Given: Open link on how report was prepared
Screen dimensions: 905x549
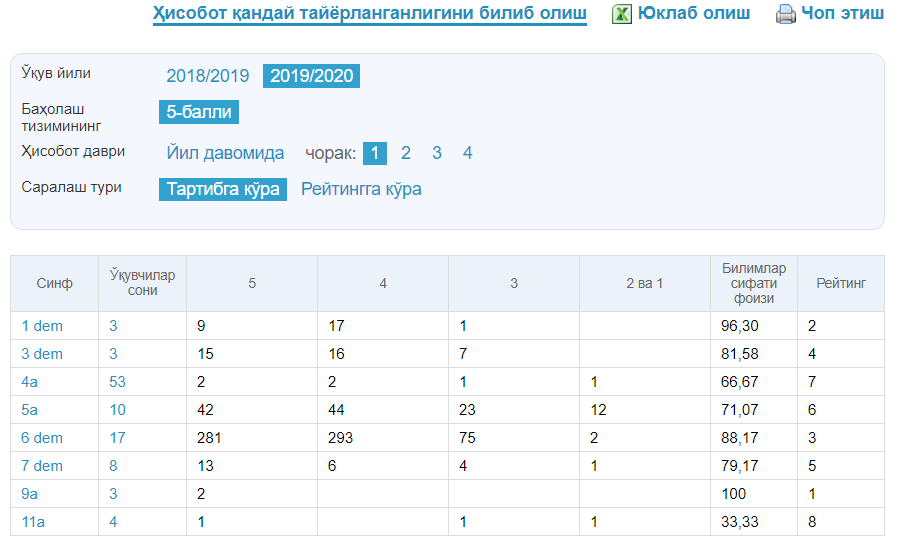Looking at the screenshot, I should [x=369, y=14].
